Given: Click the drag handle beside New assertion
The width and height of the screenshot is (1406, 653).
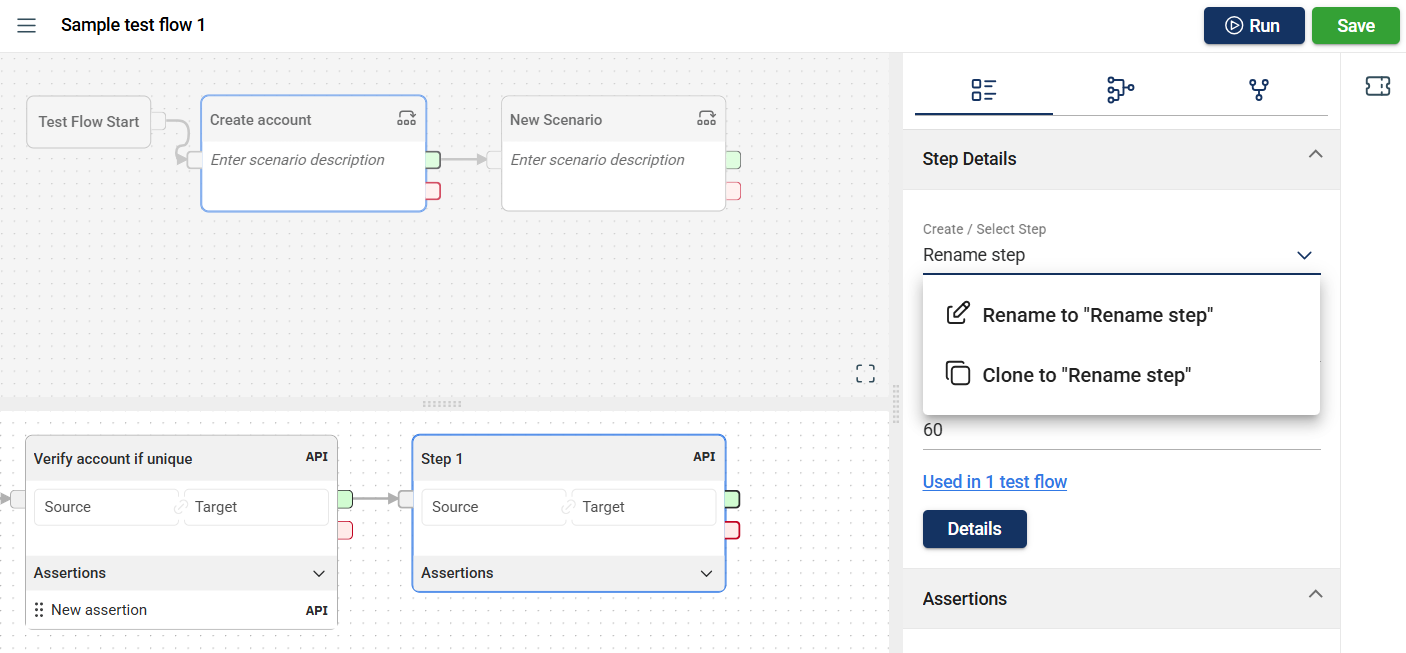Looking at the screenshot, I should [x=39, y=610].
